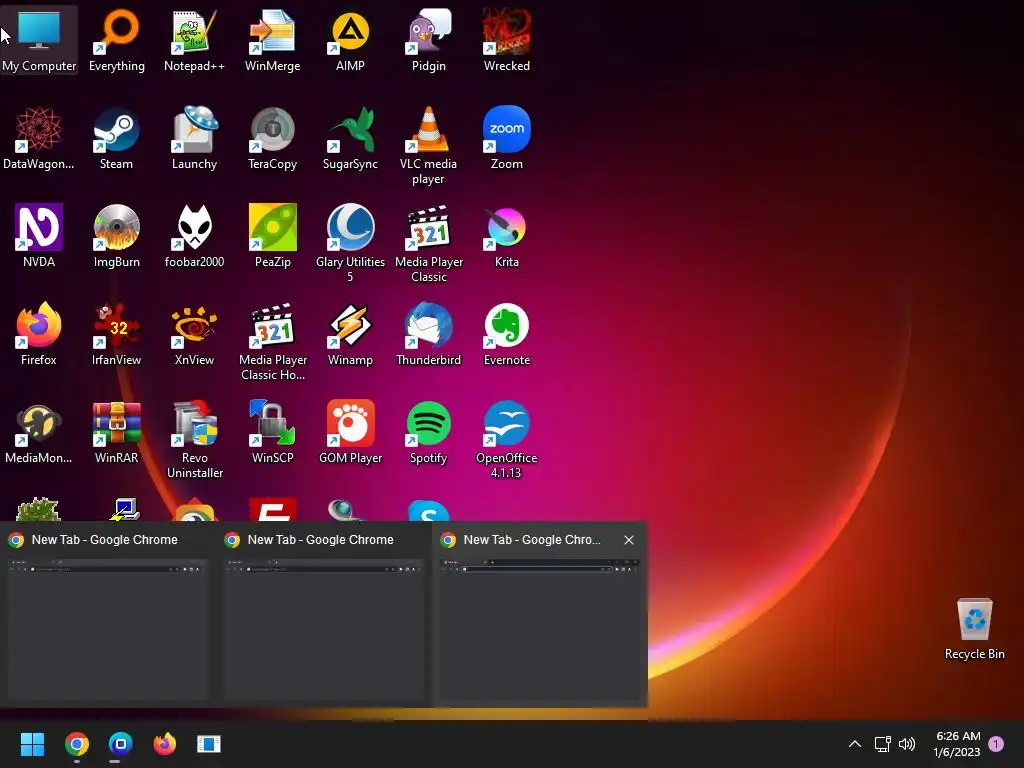Open the Windows Start menu

point(32,744)
